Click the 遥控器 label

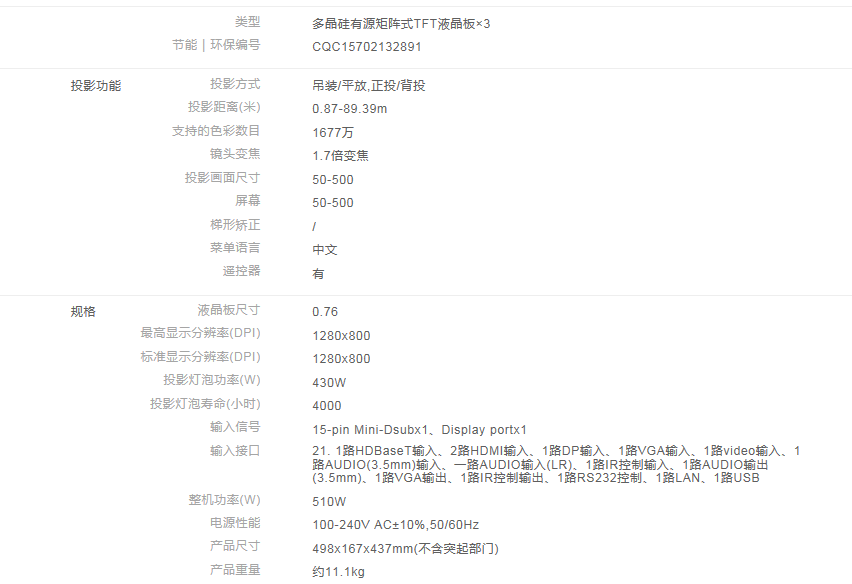click(x=241, y=271)
